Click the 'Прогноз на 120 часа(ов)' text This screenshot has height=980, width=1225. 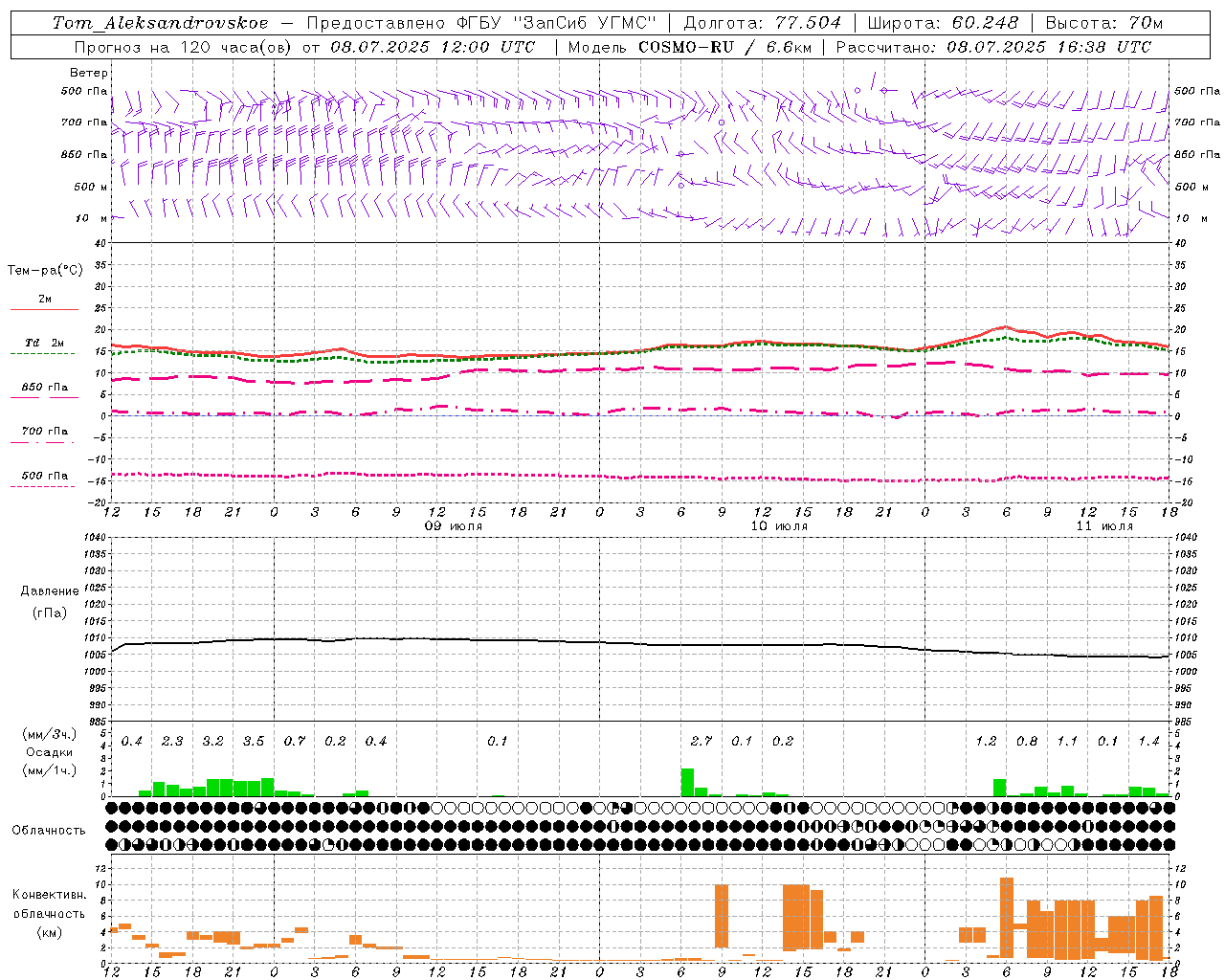point(184,47)
